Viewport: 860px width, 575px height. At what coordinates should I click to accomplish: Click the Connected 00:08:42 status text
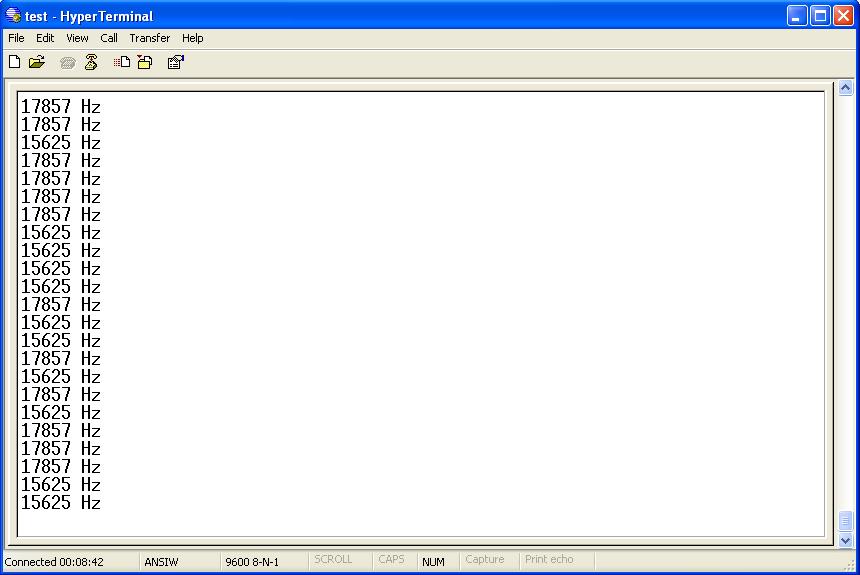click(x=54, y=562)
